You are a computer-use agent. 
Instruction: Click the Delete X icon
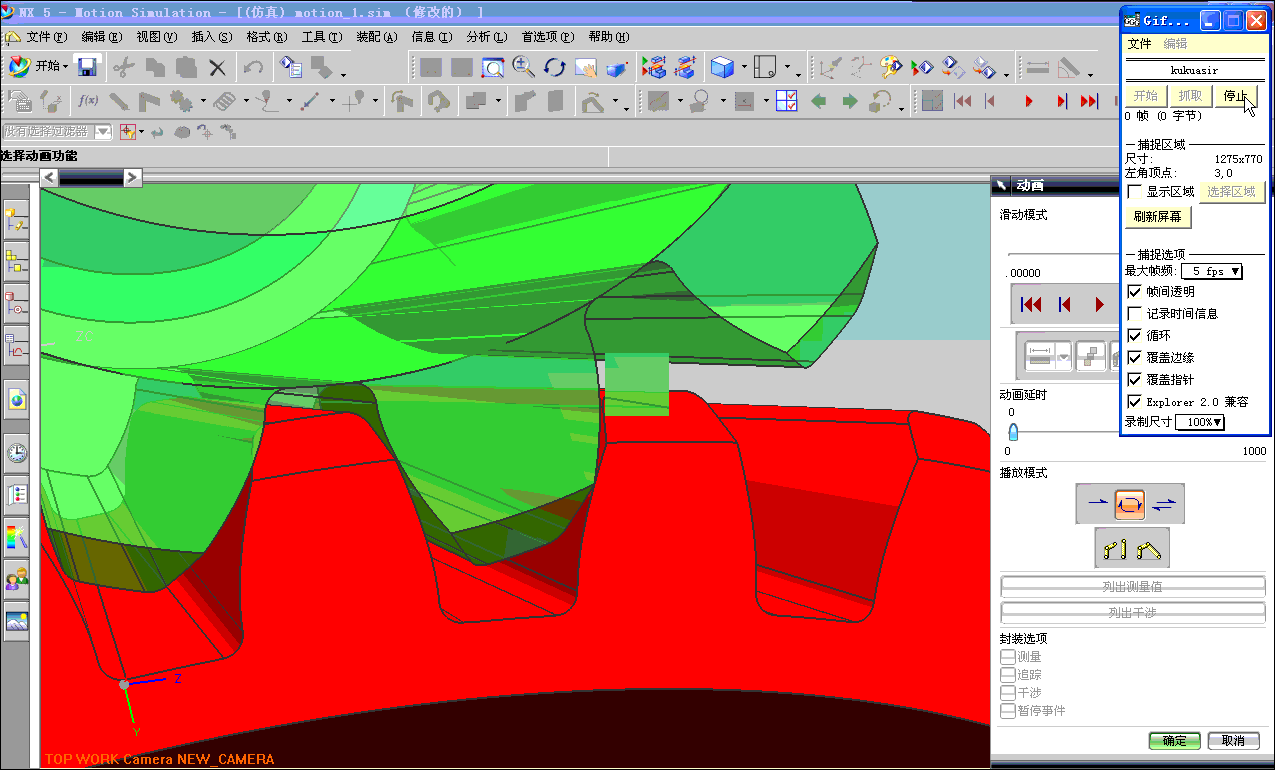click(x=217, y=67)
